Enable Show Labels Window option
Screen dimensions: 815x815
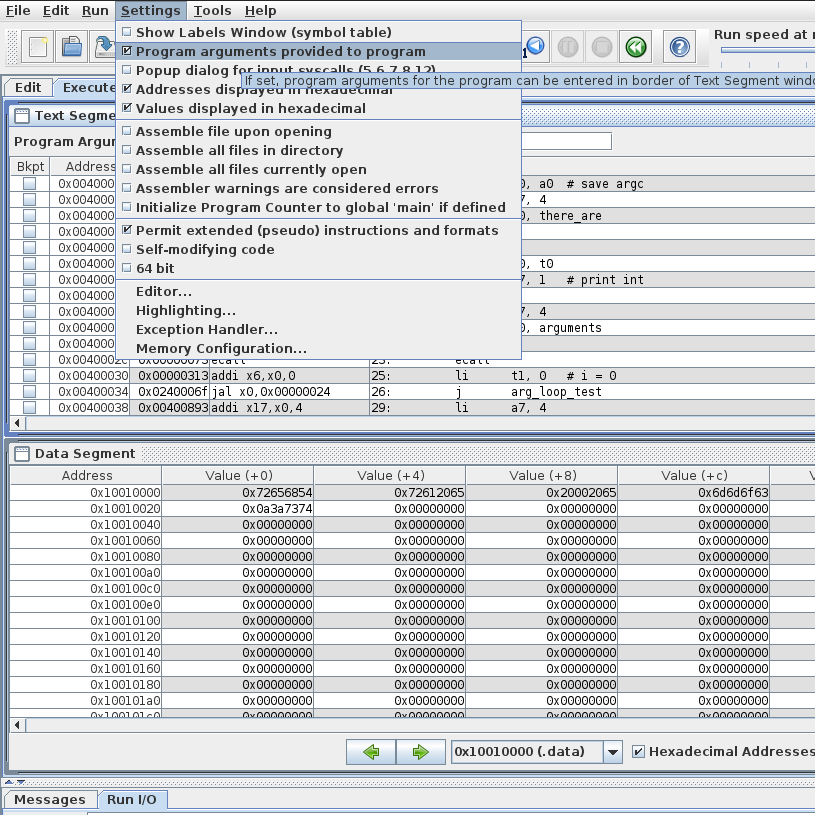(x=319, y=32)
